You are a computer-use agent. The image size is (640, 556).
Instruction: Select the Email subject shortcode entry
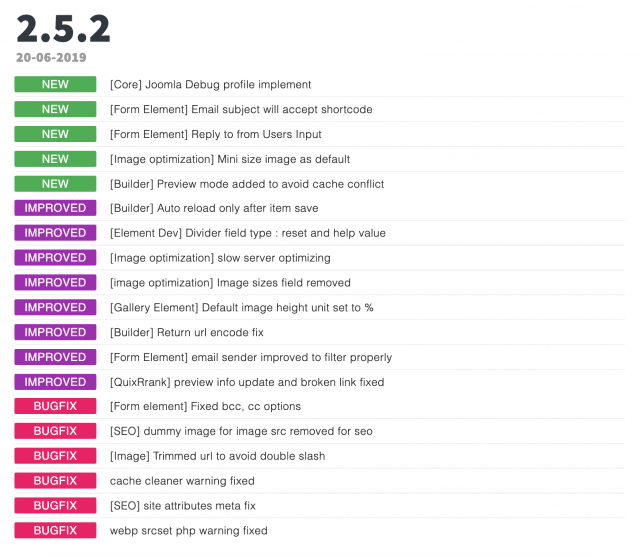pyautogui.click(x=241, y=109)
